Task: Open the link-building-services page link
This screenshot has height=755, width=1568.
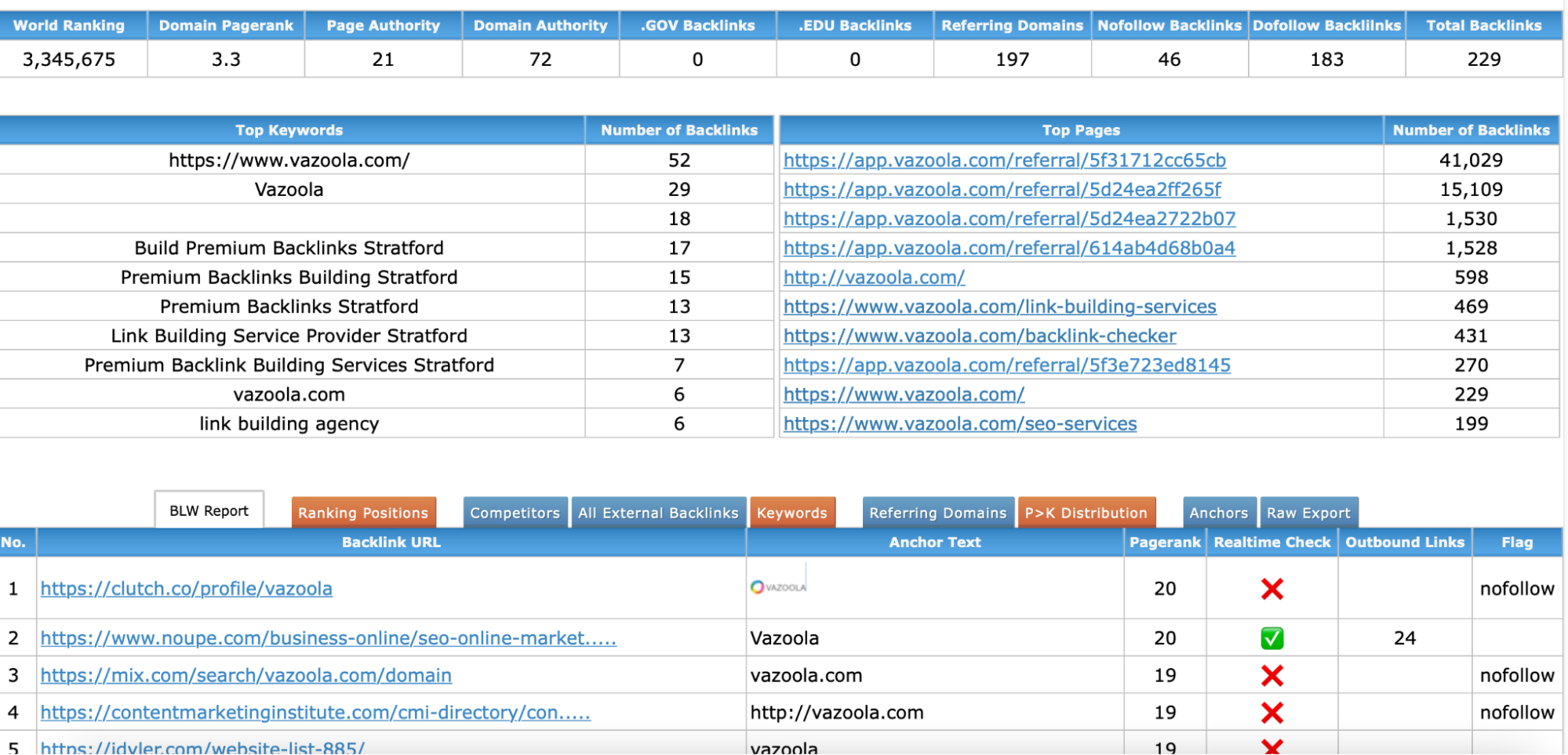Action: click(x=1000, y=307)
